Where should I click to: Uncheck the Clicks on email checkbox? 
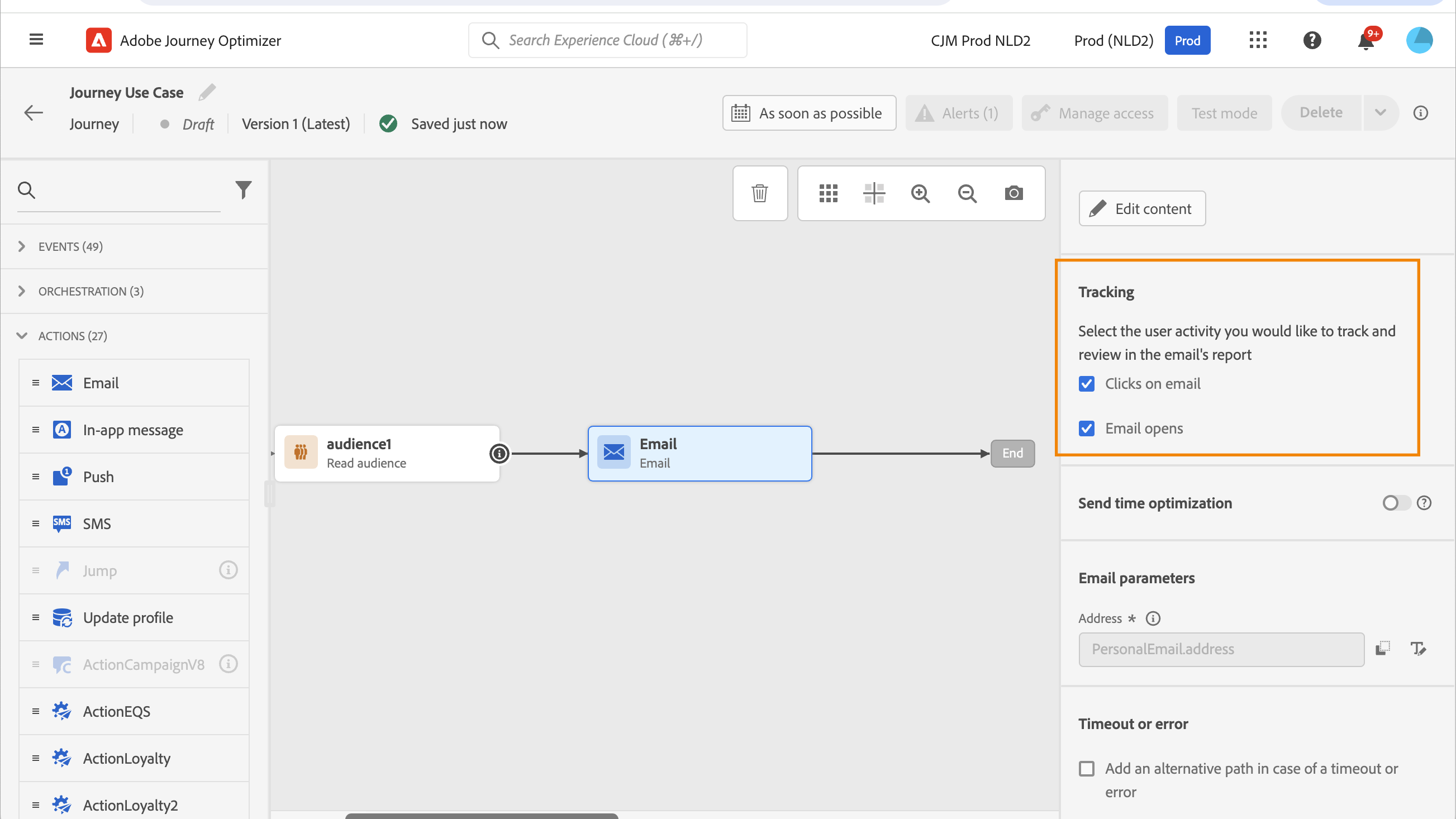pyautogui.click(x=1086, y=384)
